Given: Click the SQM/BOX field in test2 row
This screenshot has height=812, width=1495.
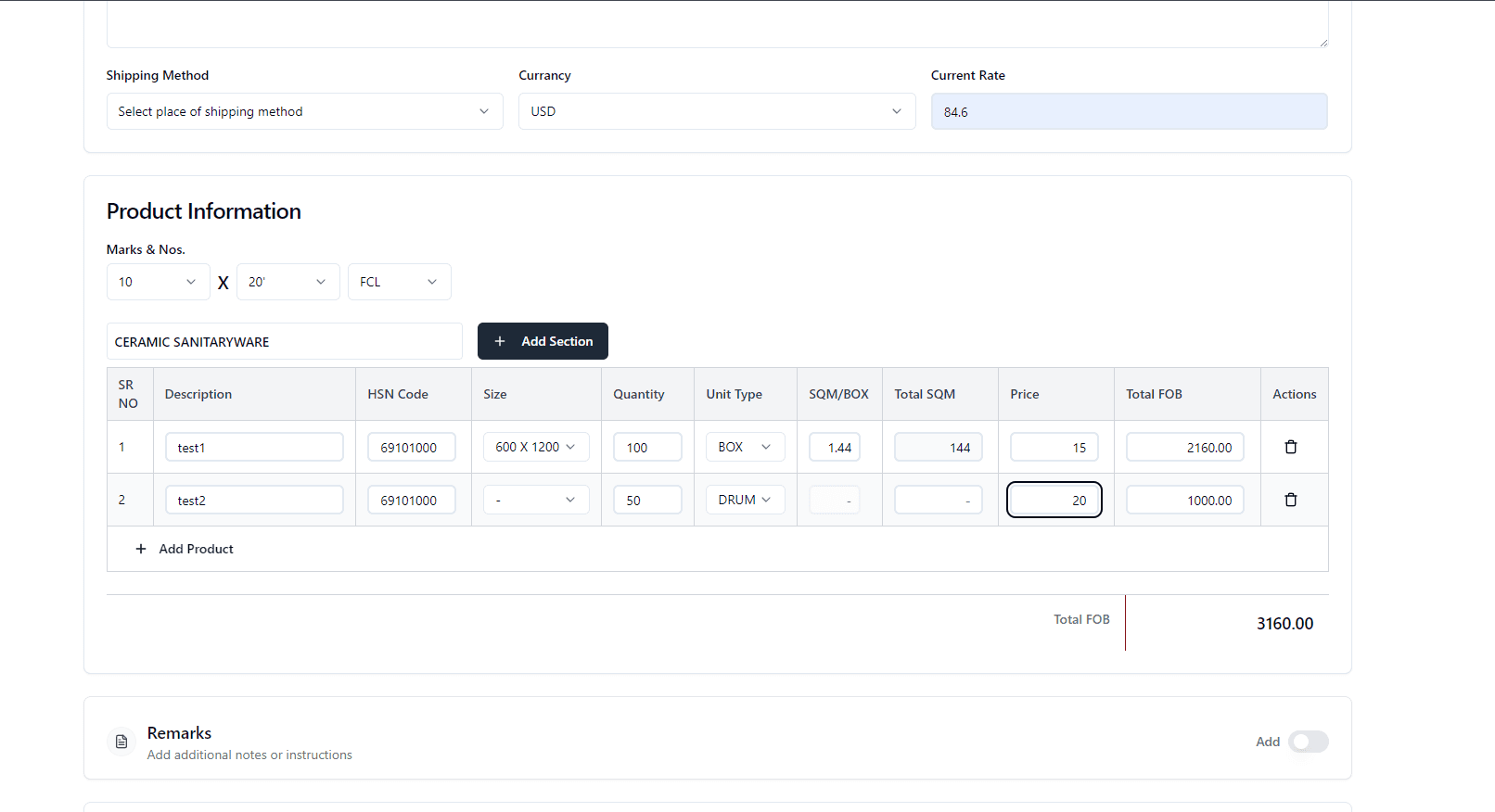Looking at the screenshot, I should click(x=835, y=500).
